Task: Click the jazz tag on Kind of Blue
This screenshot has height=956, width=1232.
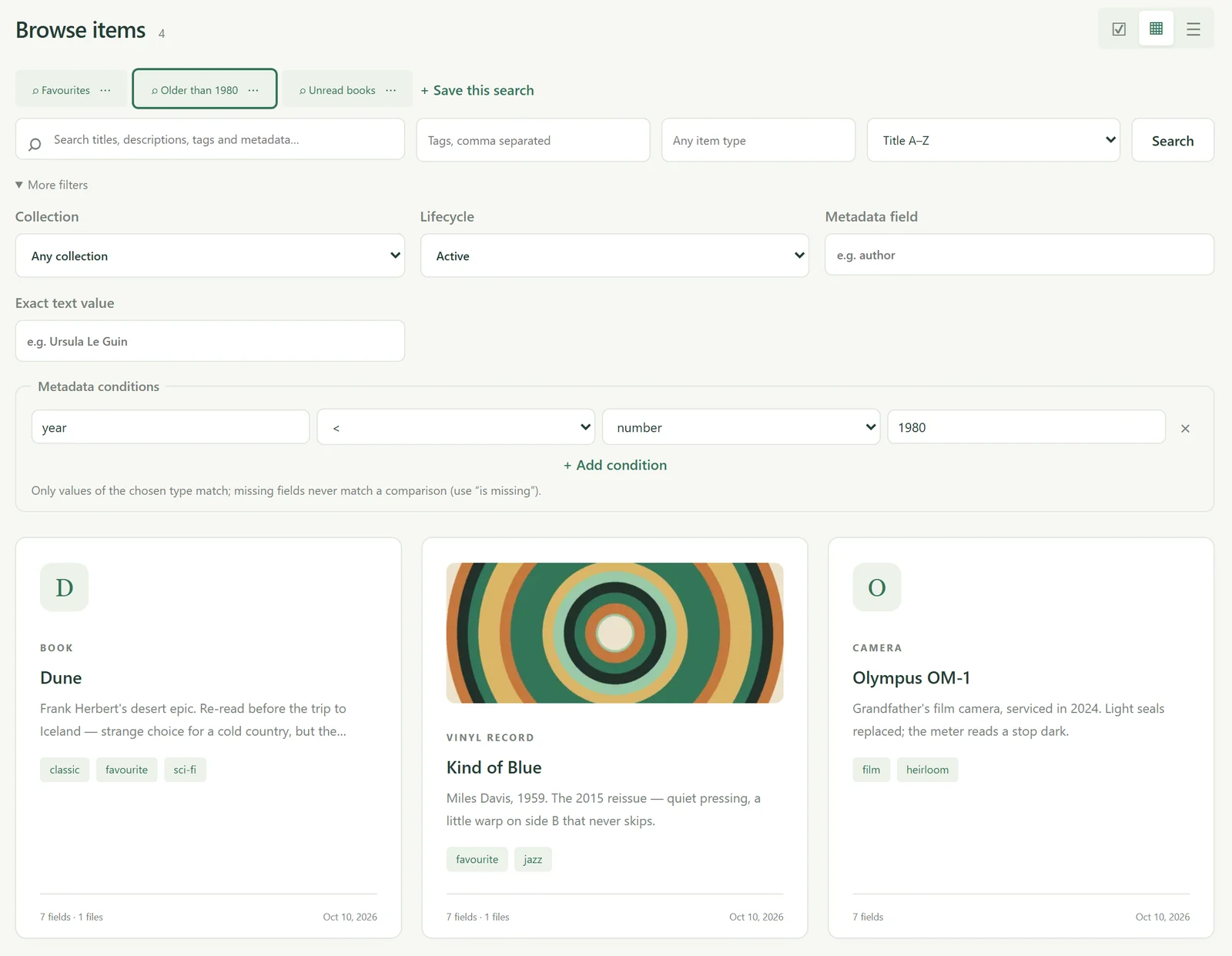Action: click(x=533, y=859)
